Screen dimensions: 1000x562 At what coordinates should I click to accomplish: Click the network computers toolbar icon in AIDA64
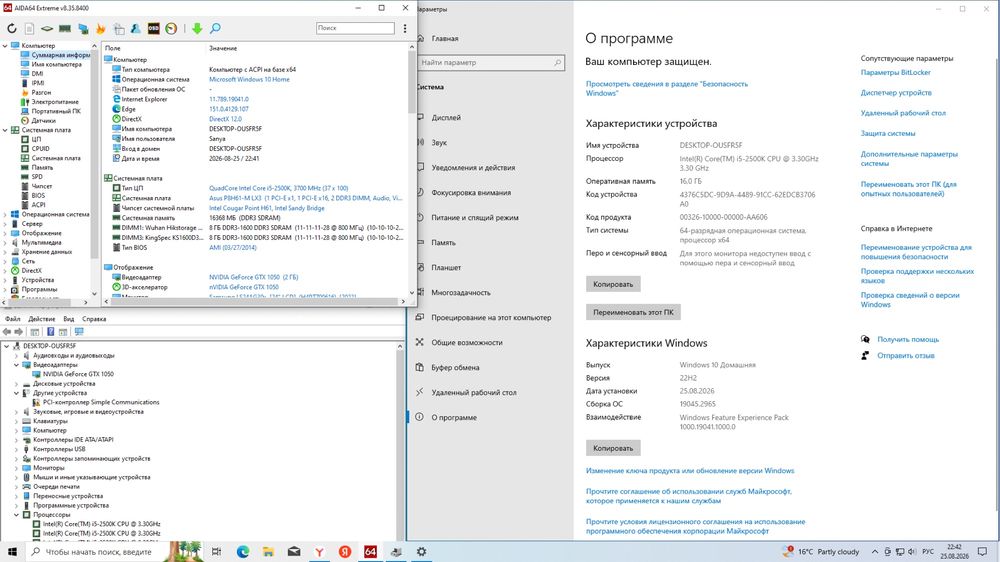(83, 28)
